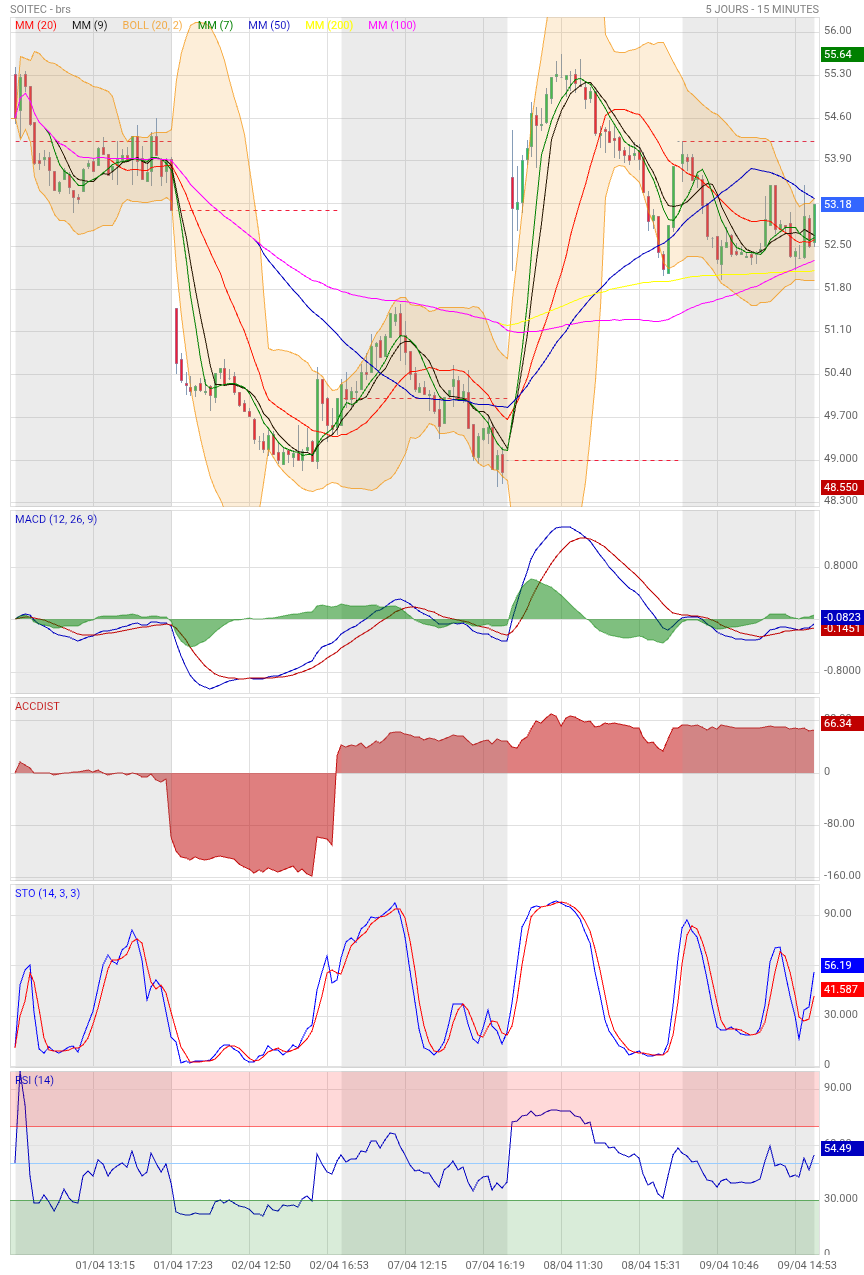Click the 30.000 value on RSI axis
The width and height of the screenshot is (864, 1275).
[841, 1199]
